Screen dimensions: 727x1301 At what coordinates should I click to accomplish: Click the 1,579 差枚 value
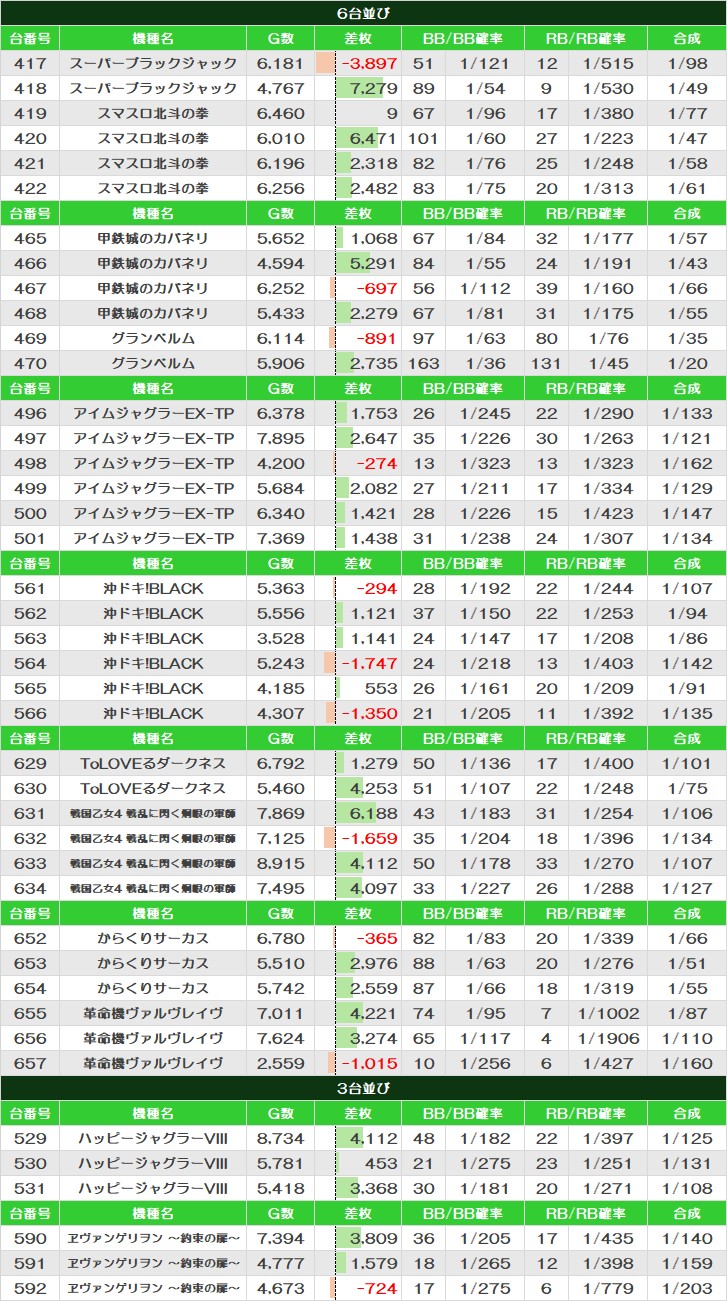click(x=375, y=1263)
